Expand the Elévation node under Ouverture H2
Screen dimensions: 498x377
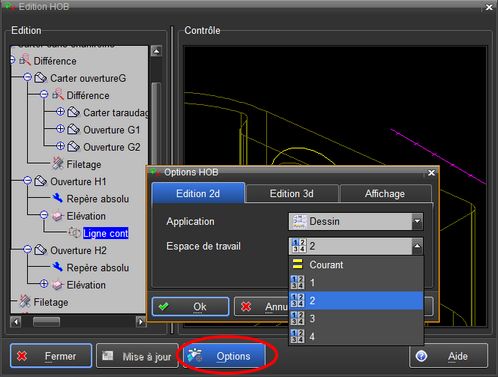(x=44, y=284)
